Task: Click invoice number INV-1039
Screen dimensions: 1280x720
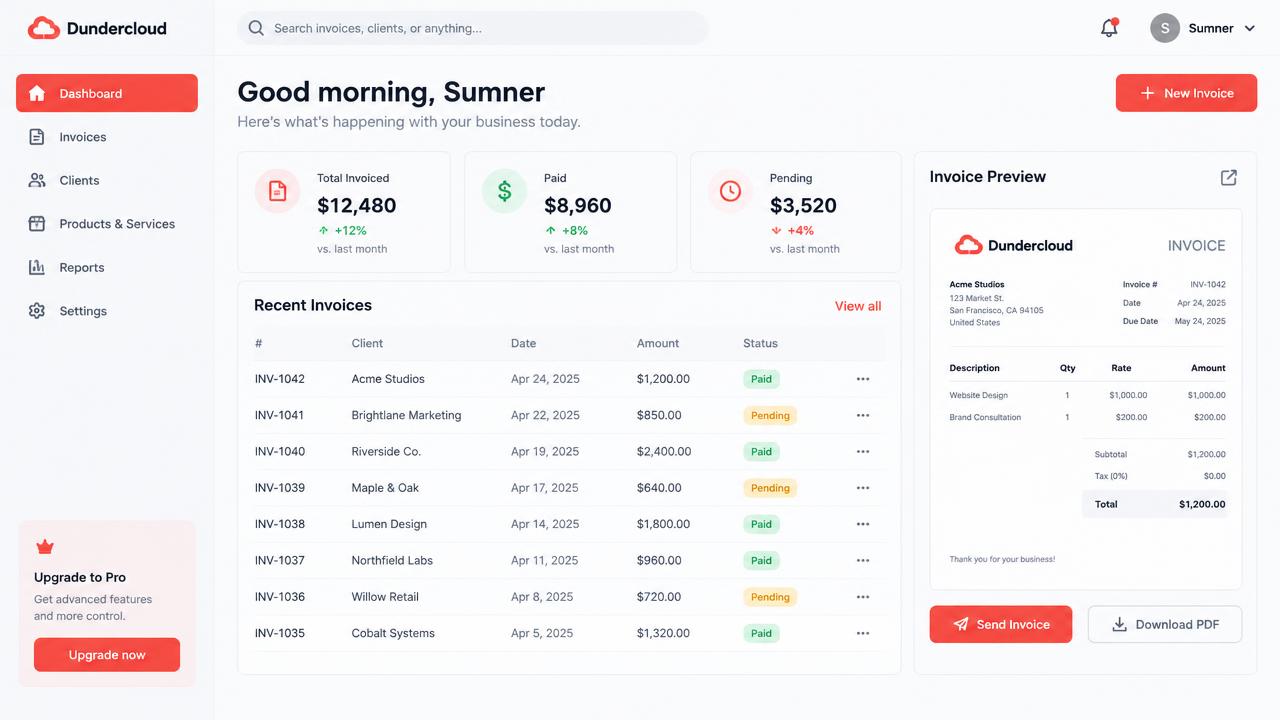Action: [x=280, y=488]
